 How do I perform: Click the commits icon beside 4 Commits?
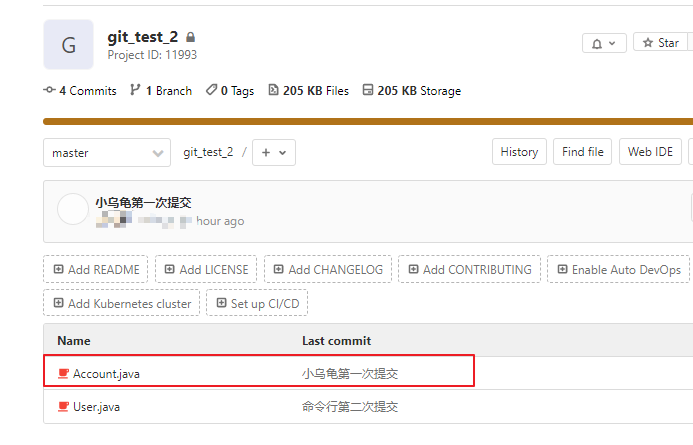coord(49,90)
